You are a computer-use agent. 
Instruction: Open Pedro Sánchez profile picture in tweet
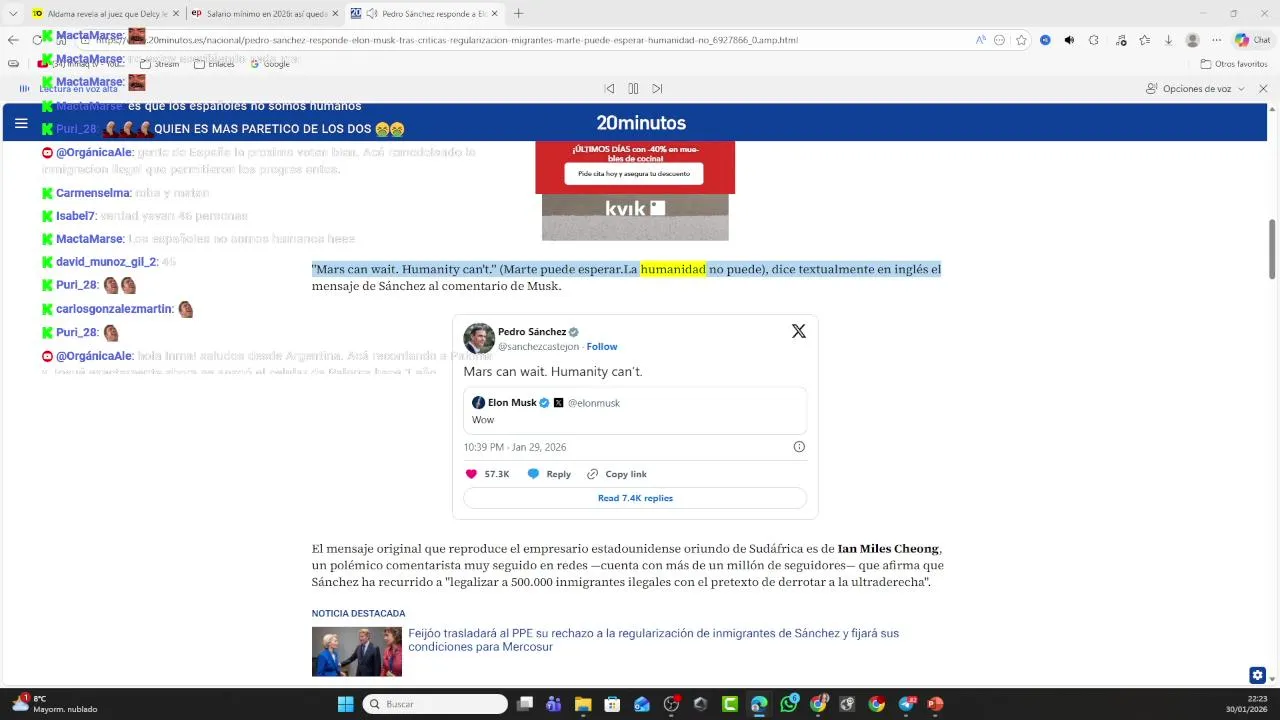pyautogui.click(x=479, y=339)
